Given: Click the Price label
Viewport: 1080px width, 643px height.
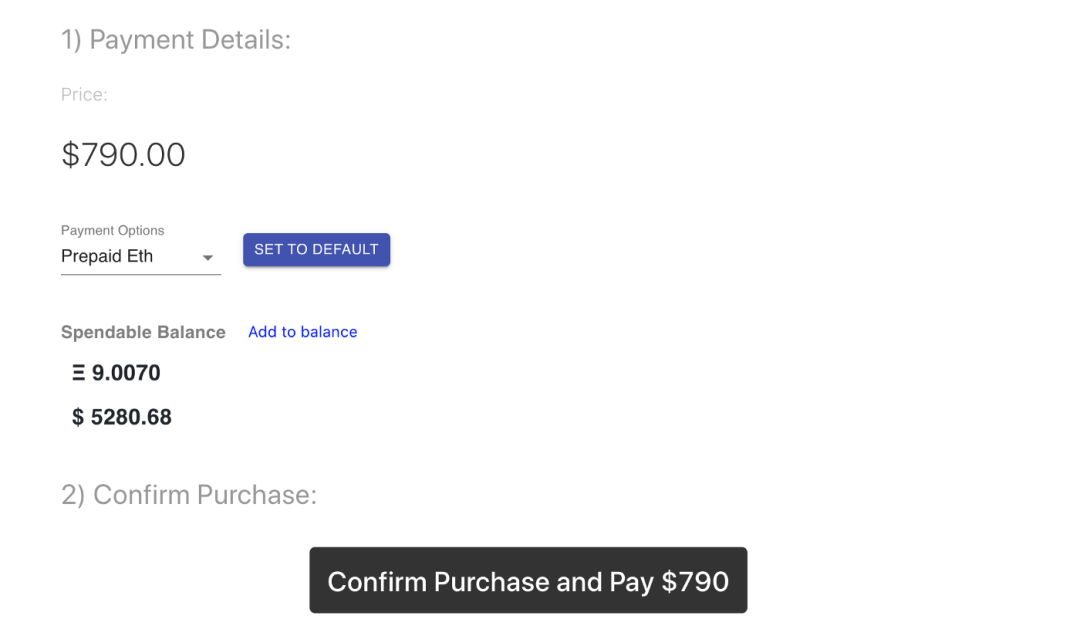Looking at the screenshot, I should point(84,95).
